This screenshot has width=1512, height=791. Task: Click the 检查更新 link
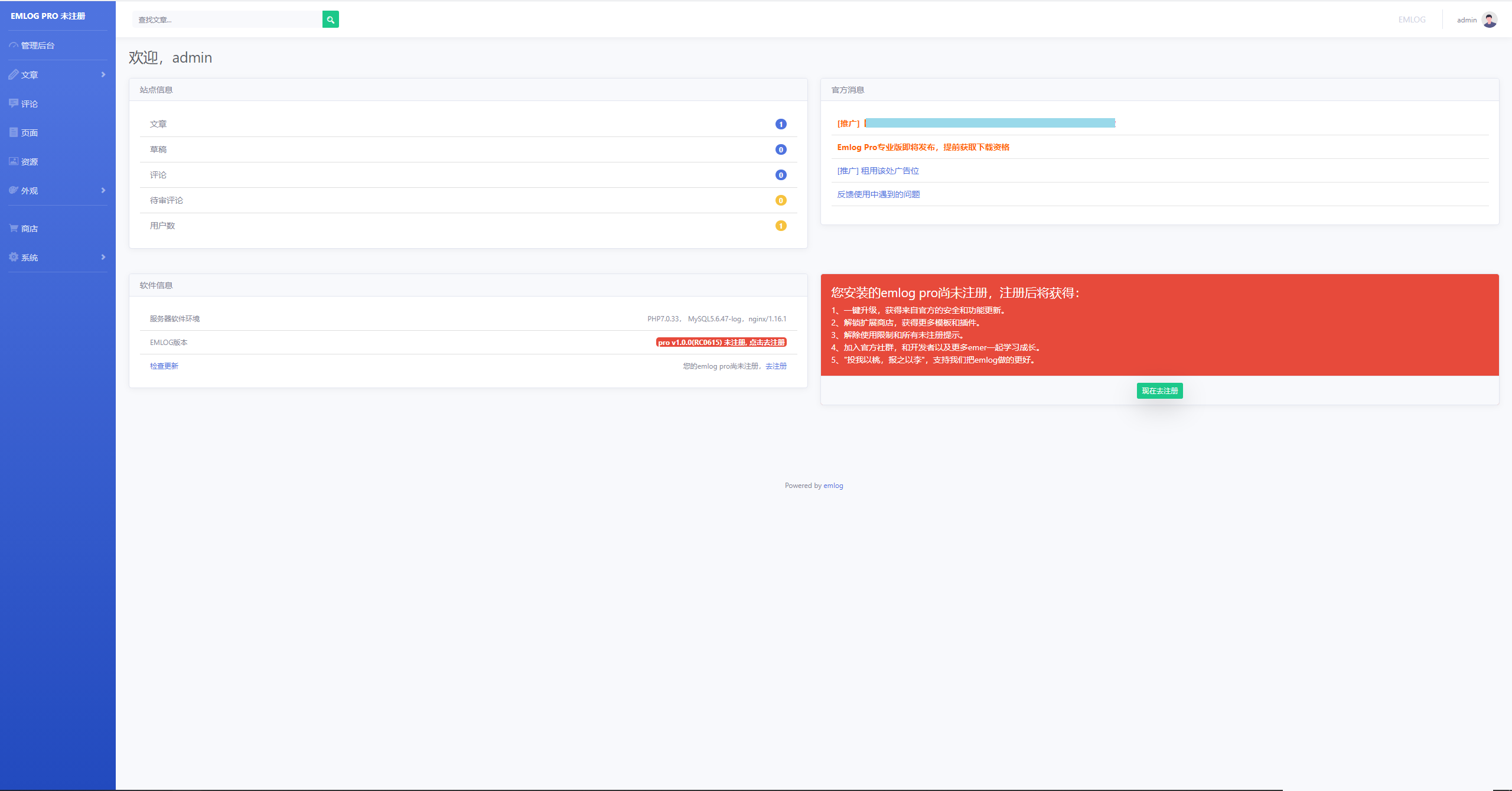(x=164, y=366)
